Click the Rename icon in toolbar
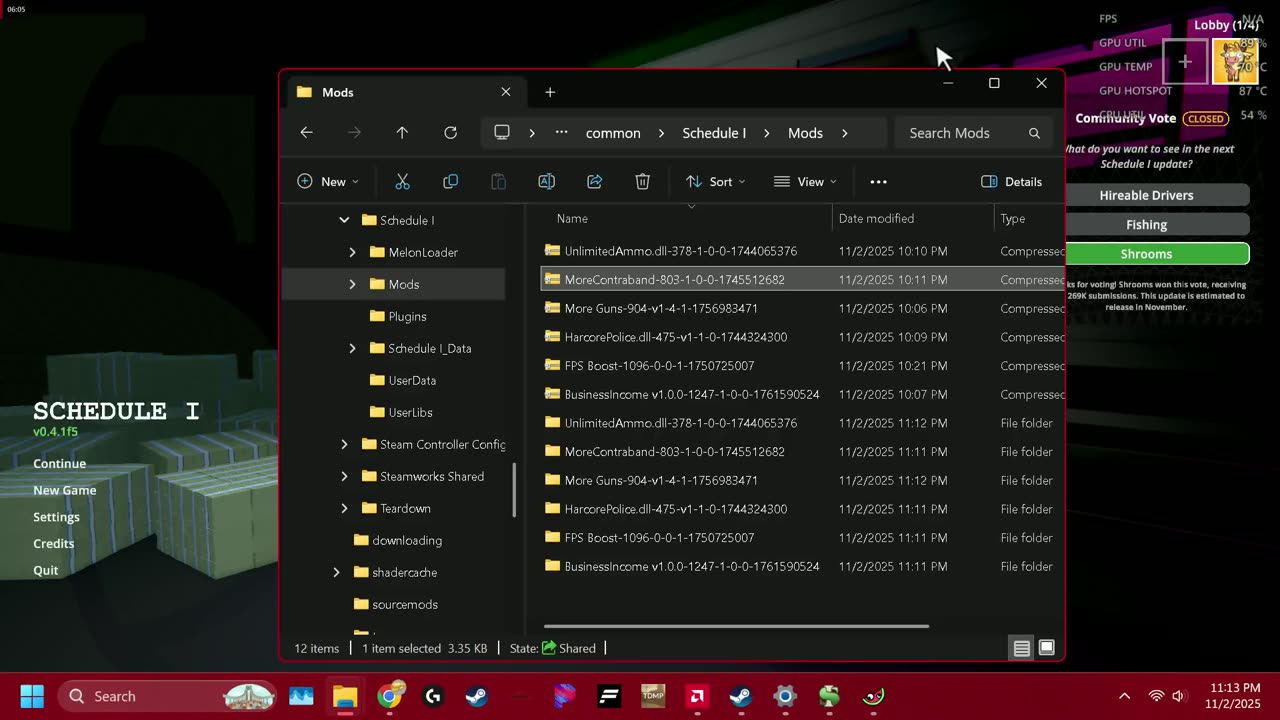This screenshot has height=720, width=1280. point(546,182)
